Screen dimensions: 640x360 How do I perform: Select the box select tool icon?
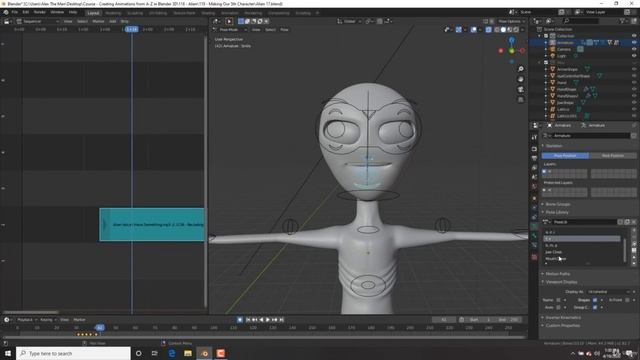[241, 21]
